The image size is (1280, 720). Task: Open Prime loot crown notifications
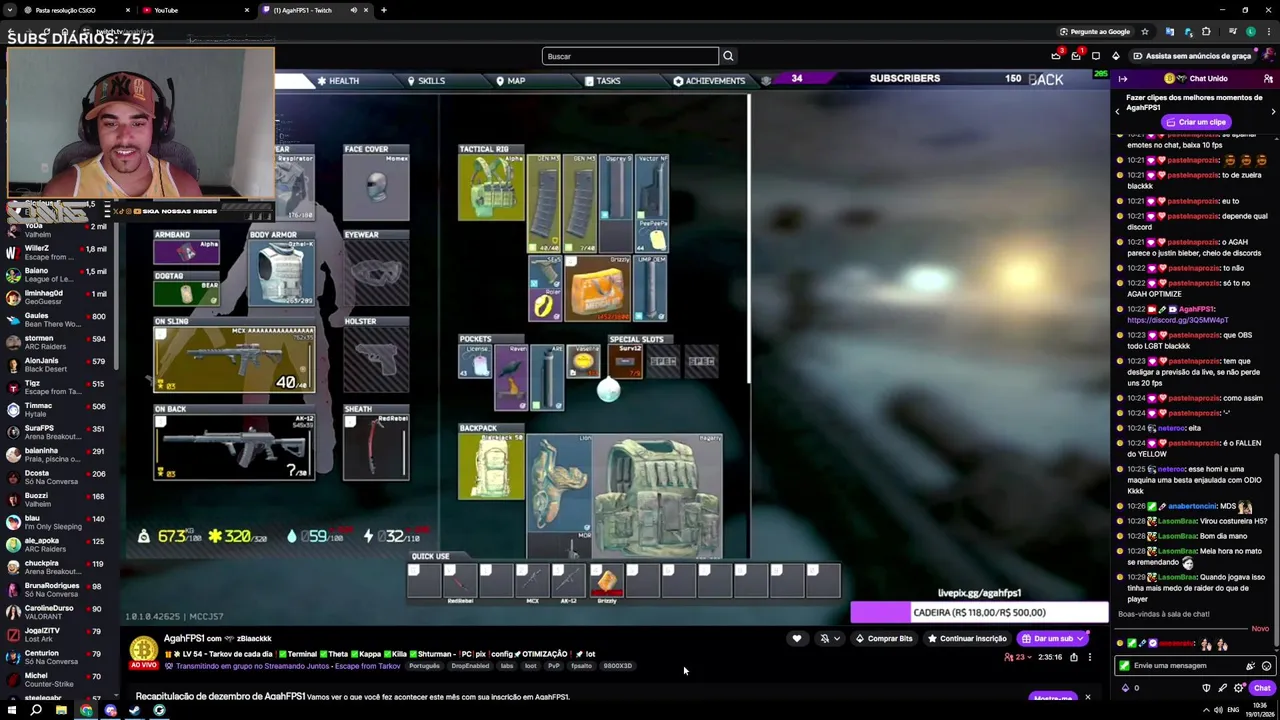click(x=1056, y=56)
